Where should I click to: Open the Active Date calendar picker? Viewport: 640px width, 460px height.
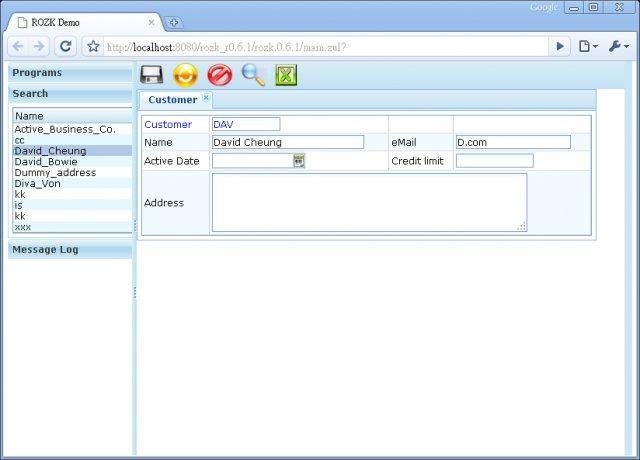pos(299,161)
